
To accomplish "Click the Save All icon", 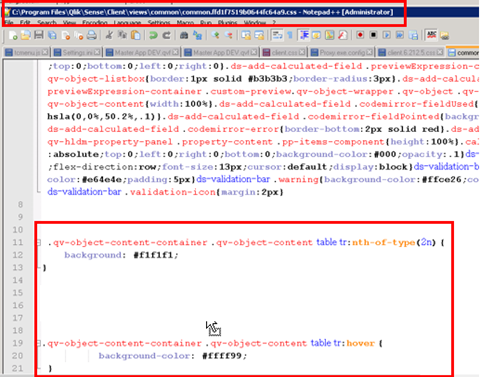I will point(52,35).
